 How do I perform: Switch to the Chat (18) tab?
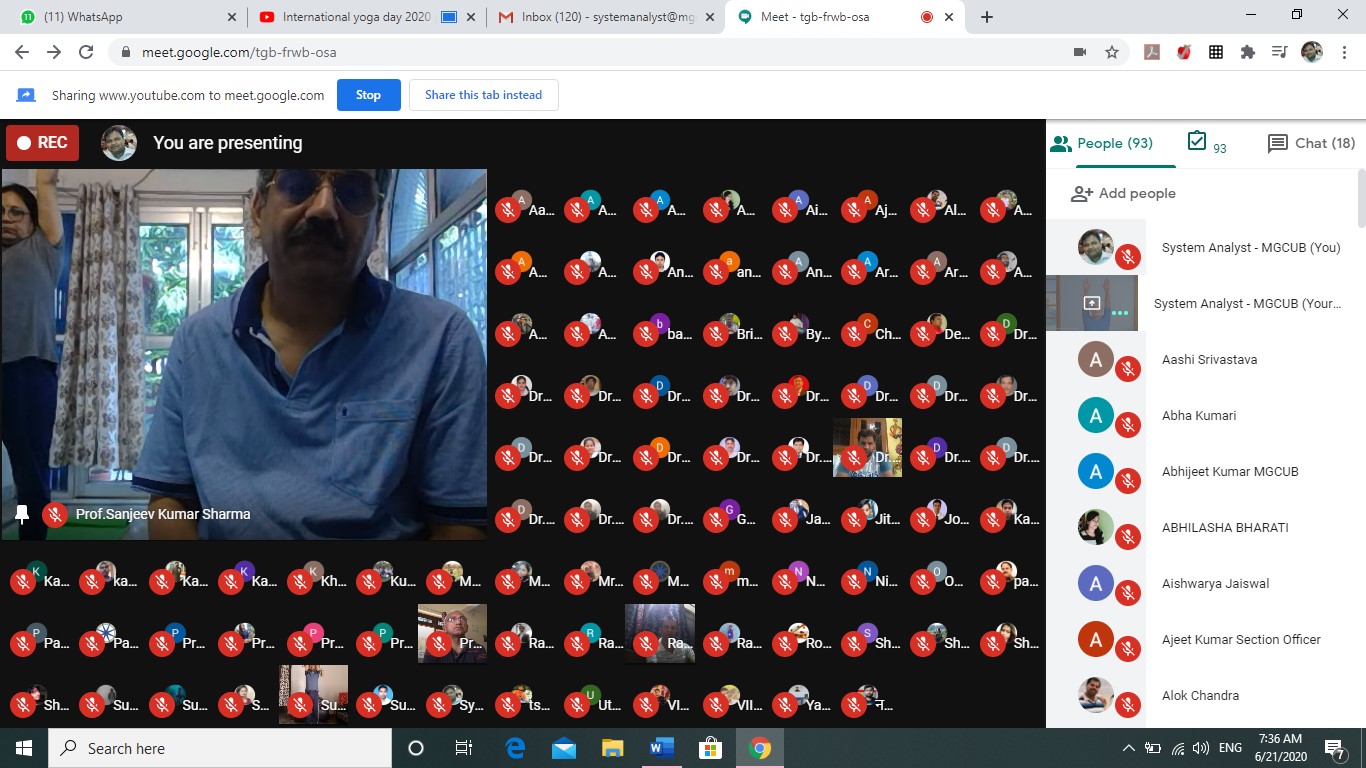coord(1311,143)
